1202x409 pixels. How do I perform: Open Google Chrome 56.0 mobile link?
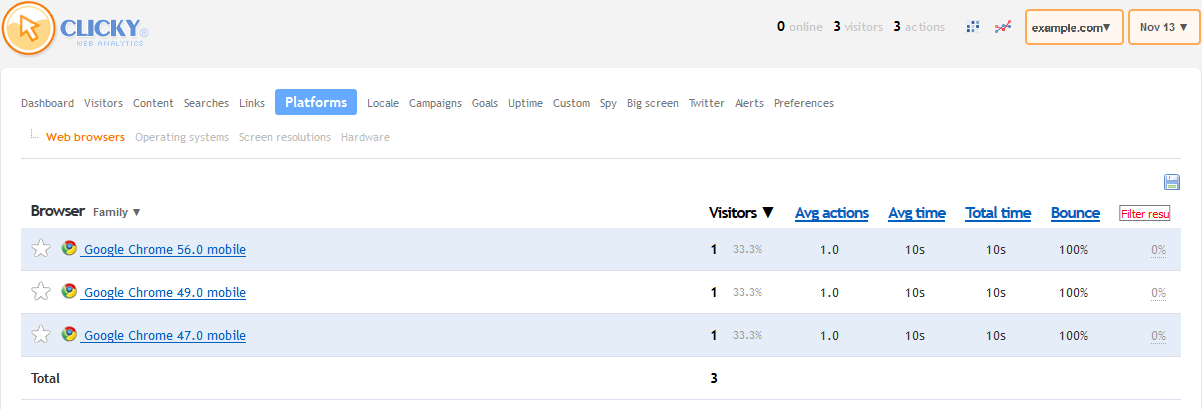click(164, 250)
